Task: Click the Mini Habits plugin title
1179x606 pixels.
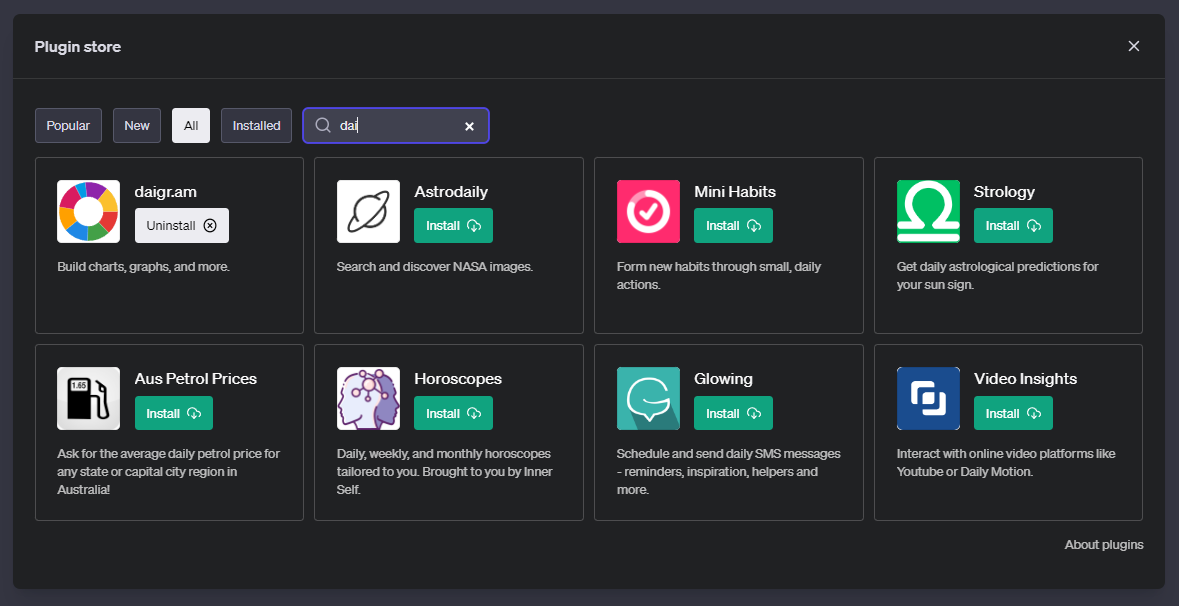Action: pyautogui.click(x=735, y=192)
